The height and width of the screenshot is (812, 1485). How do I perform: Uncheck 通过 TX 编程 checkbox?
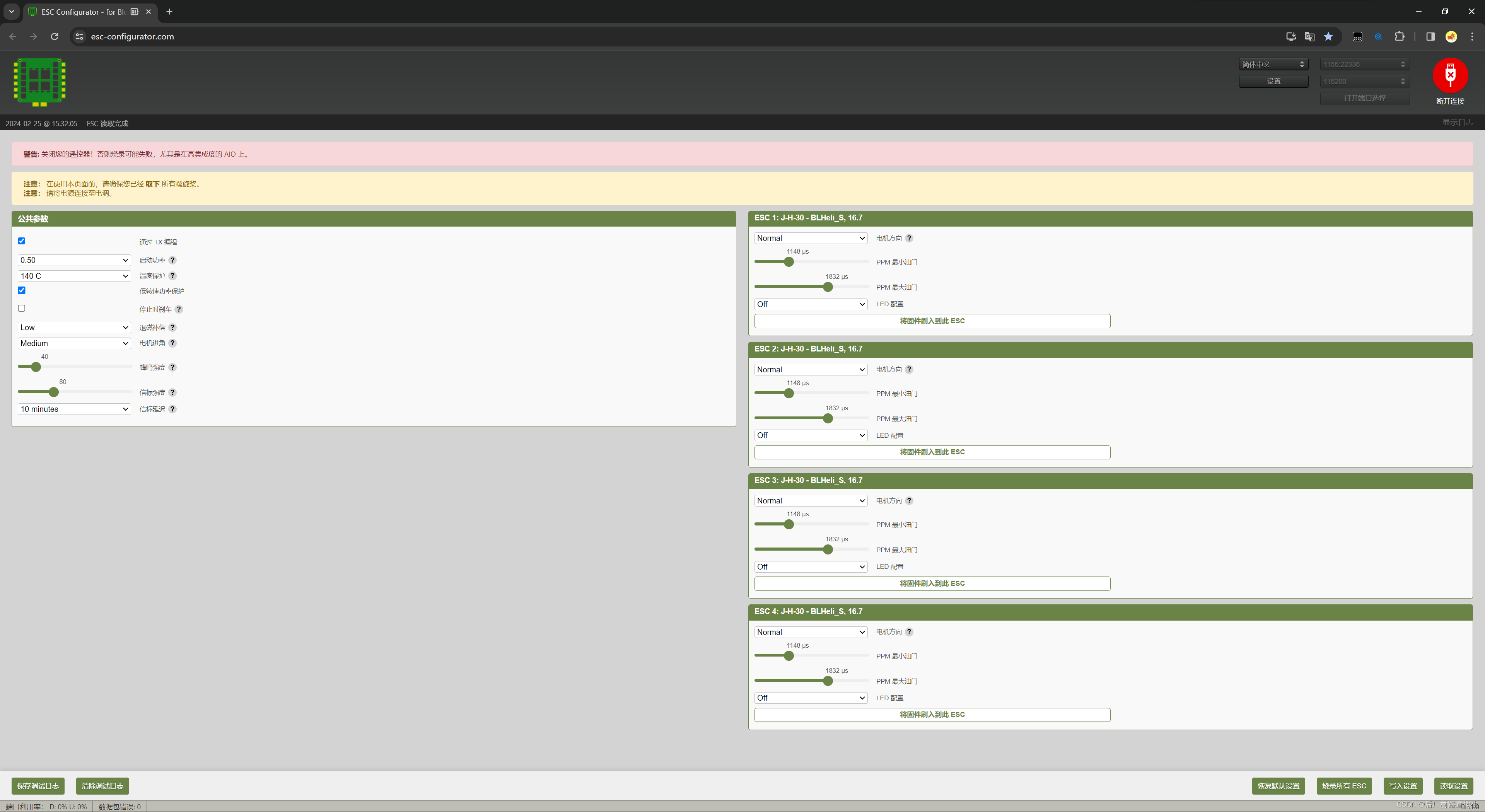pyautogui.click(x=22, y=241)
